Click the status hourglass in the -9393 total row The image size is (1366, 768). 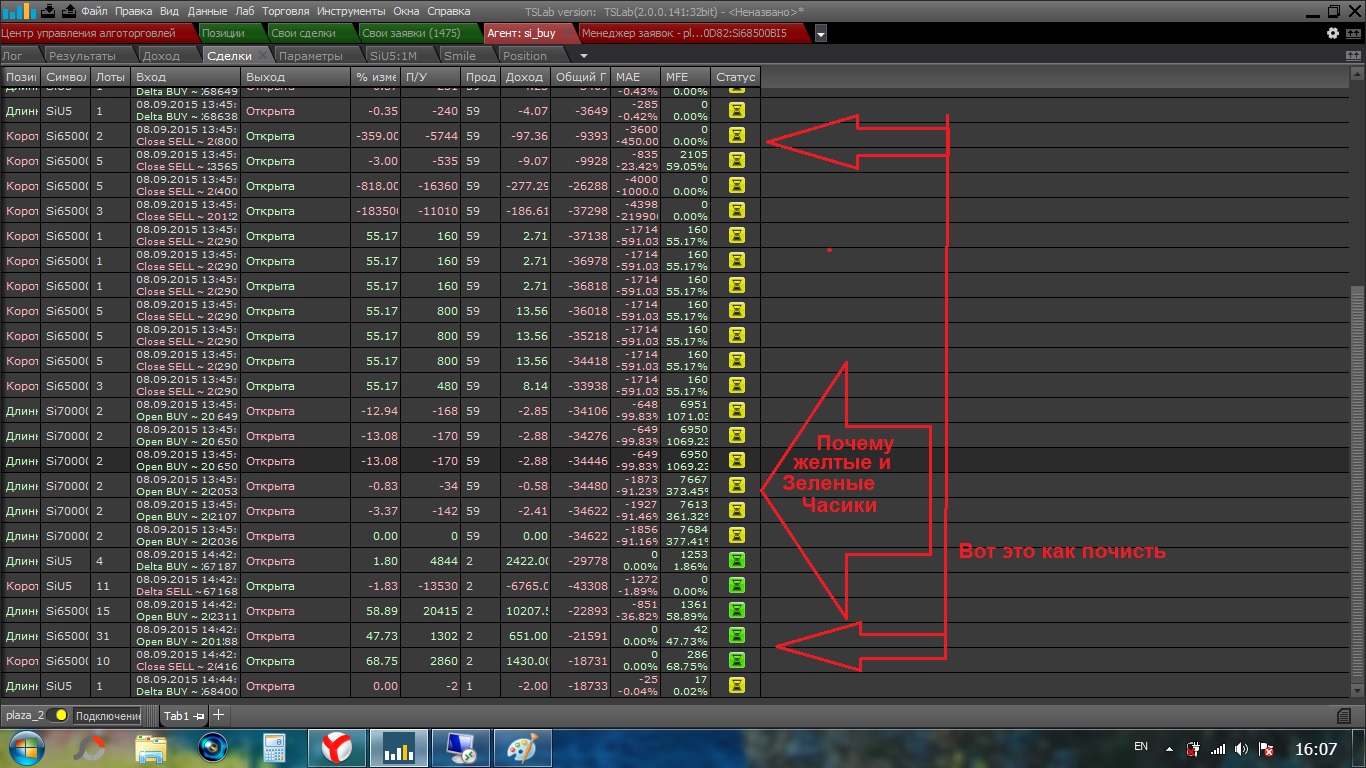coord(737,135)
